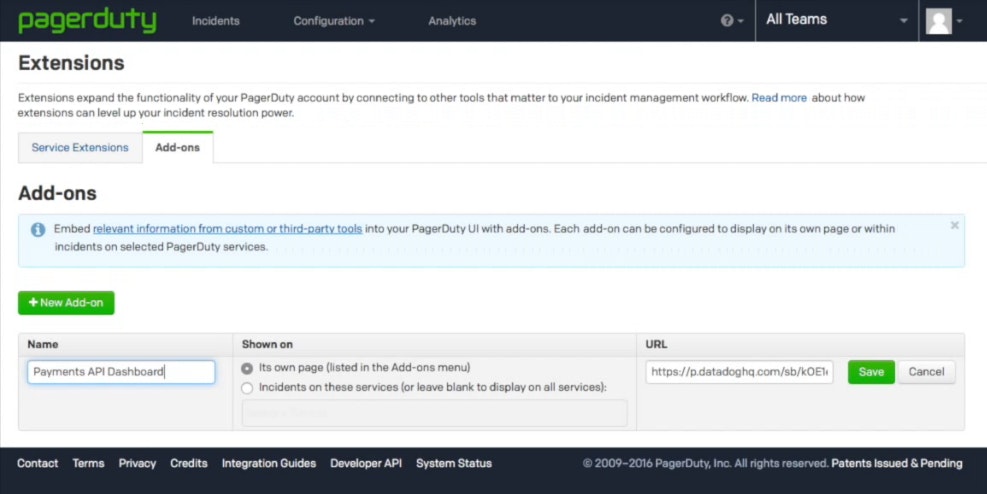Open the Configuration dropdown menu
This screenshot has width=987, height=494.
pyautogui.click(x=334, y=21)
